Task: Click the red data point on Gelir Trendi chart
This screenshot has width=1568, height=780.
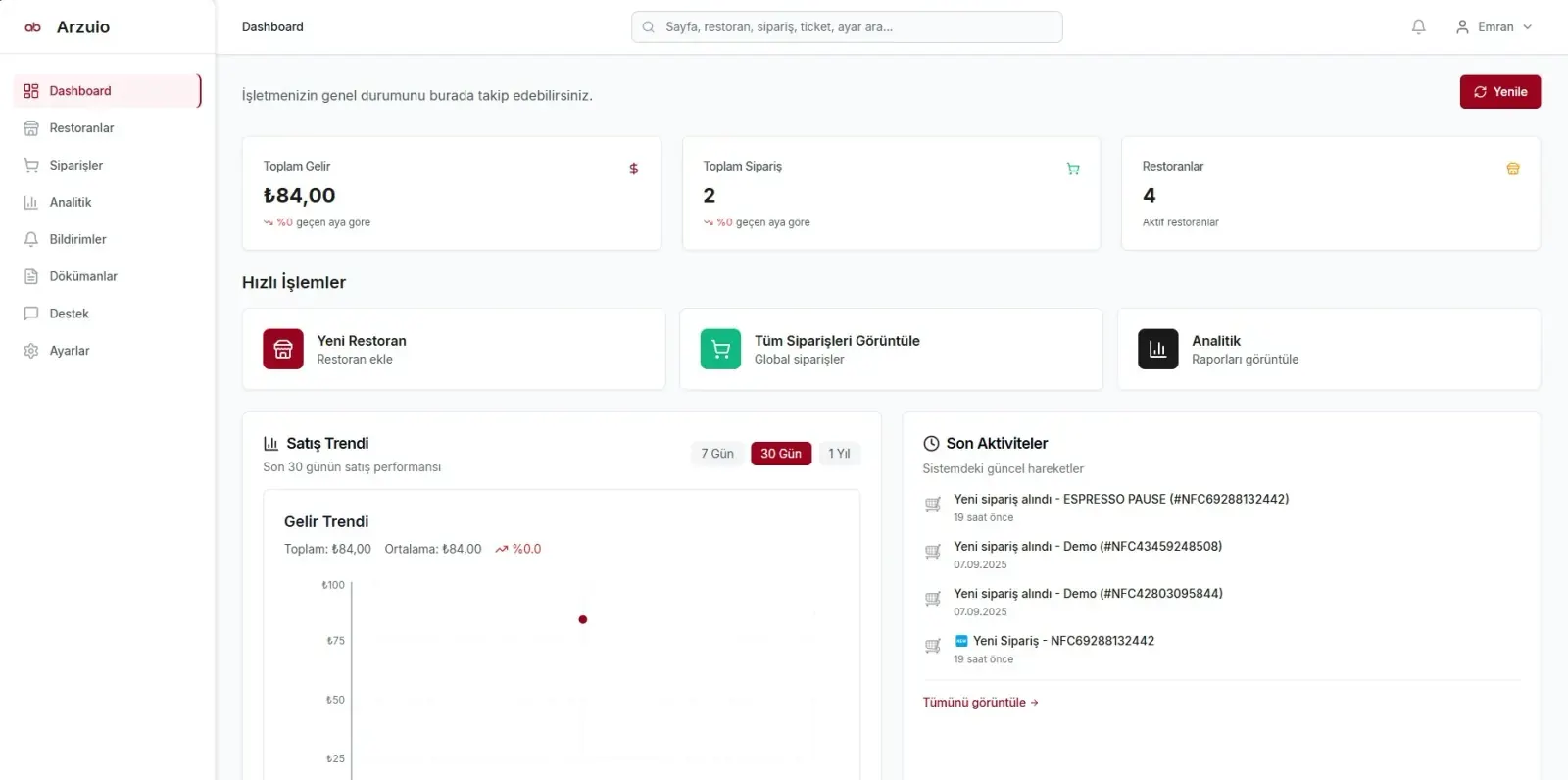Action: [583, 619]
